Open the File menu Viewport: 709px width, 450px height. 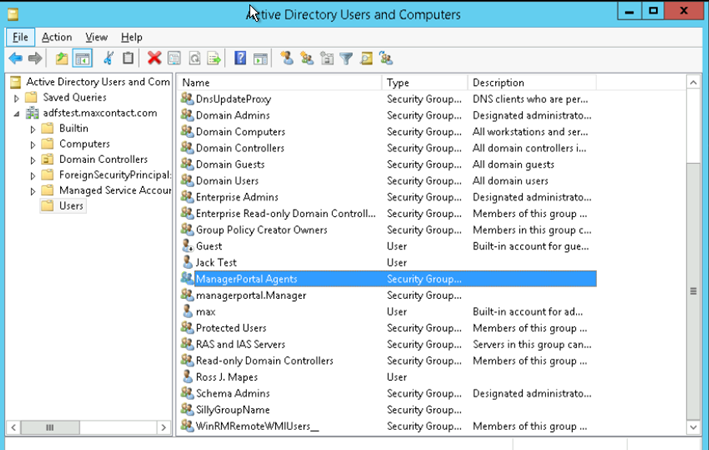point(20,37)
